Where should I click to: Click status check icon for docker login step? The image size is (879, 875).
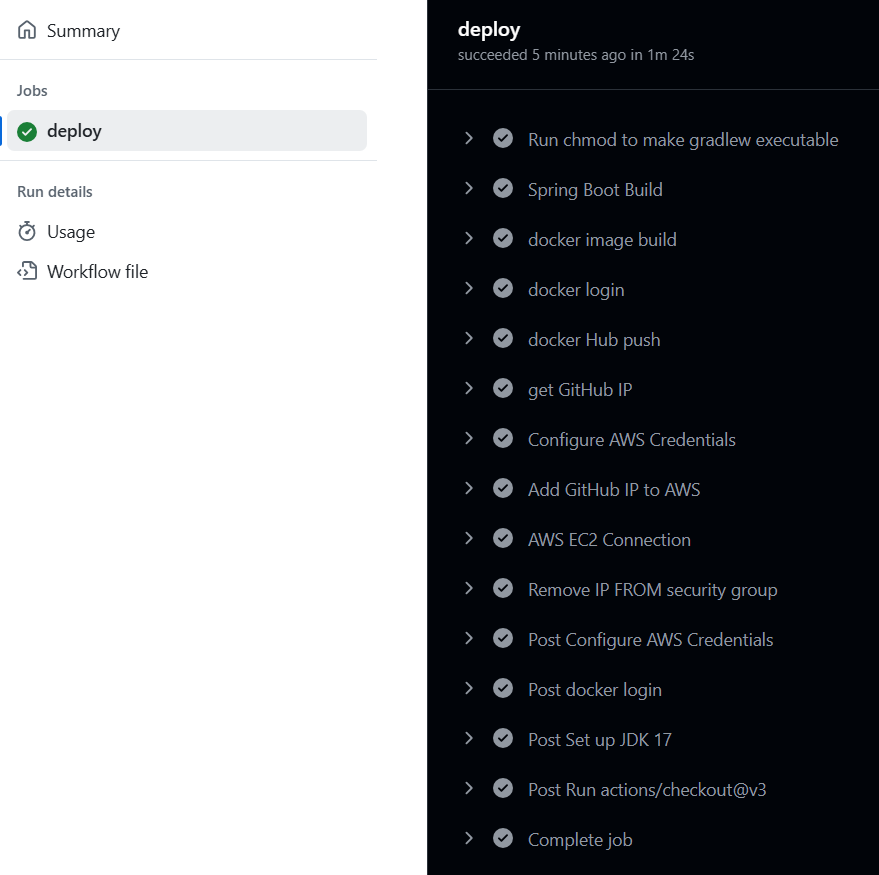point(503,288)
